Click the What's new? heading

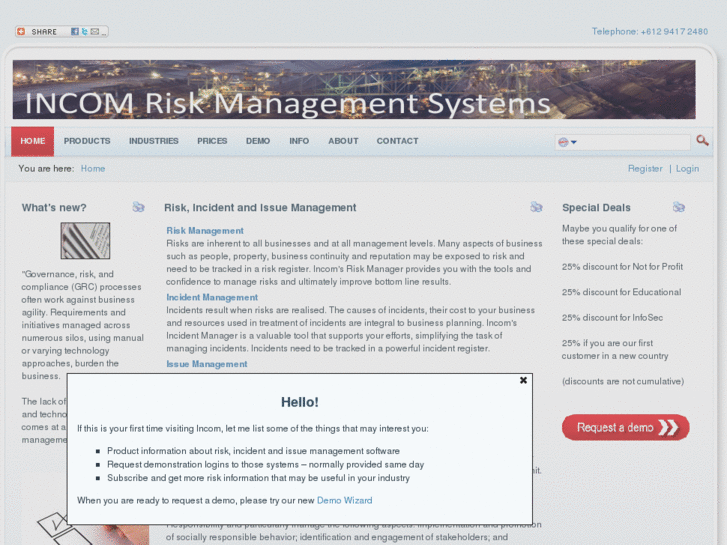(x=54, y=208)
